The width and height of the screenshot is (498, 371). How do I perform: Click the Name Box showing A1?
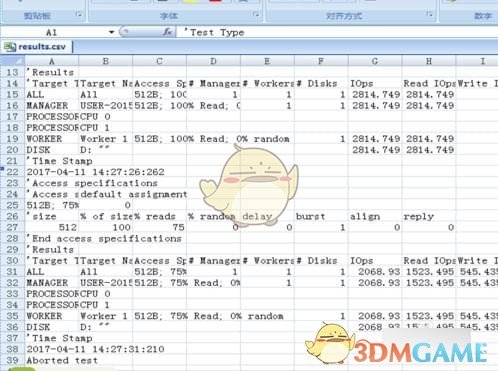[51, 32]
